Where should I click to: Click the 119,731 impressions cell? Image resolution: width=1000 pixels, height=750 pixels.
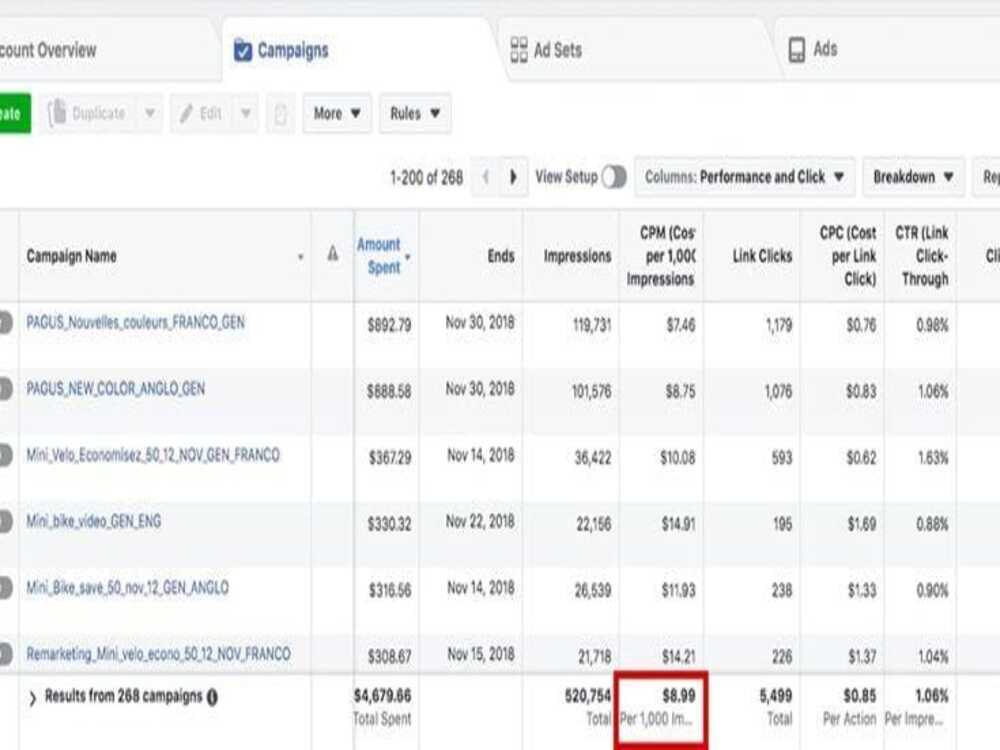pos(592,326)
